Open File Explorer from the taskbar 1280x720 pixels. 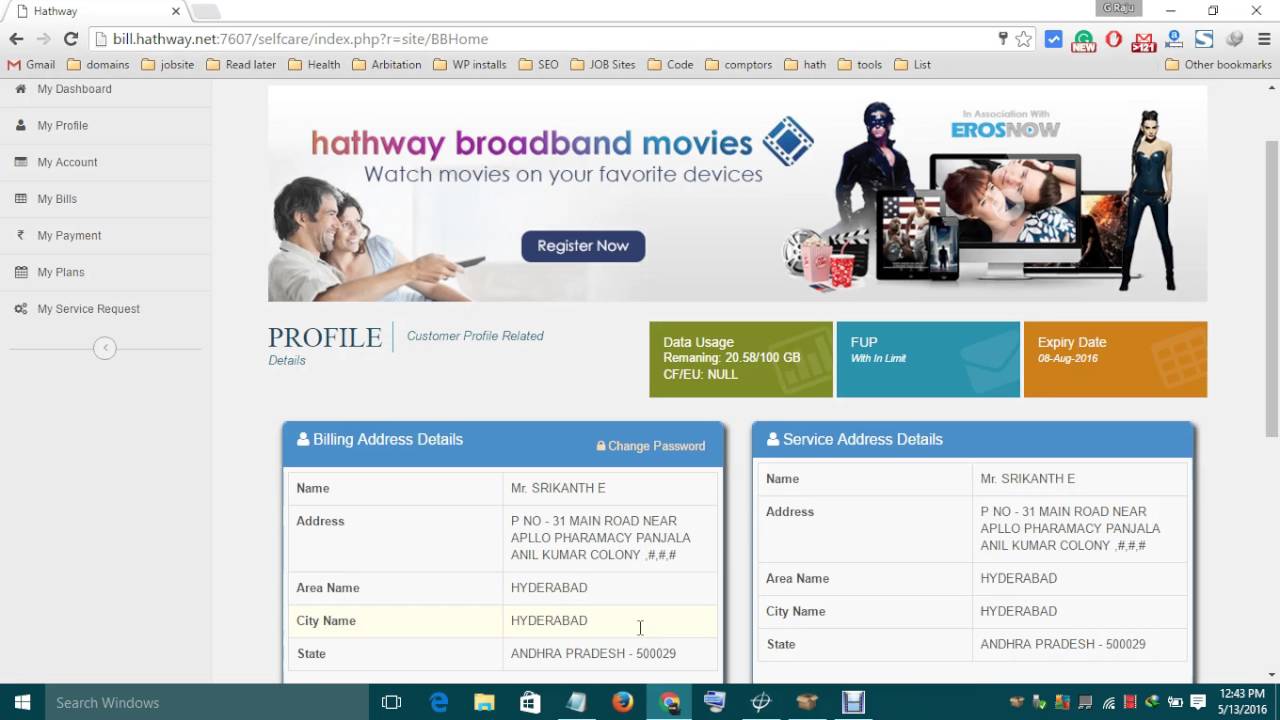coord(484,702)
